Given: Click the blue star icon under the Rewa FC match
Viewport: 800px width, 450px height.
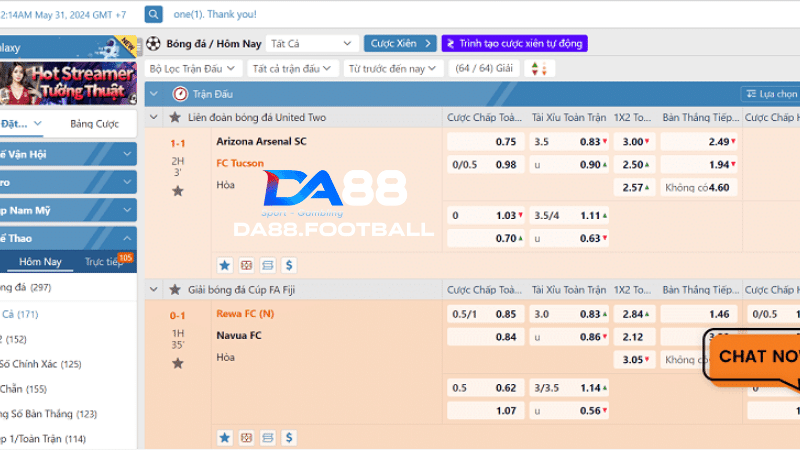Looking at the screenshot, I should (225, 438).
